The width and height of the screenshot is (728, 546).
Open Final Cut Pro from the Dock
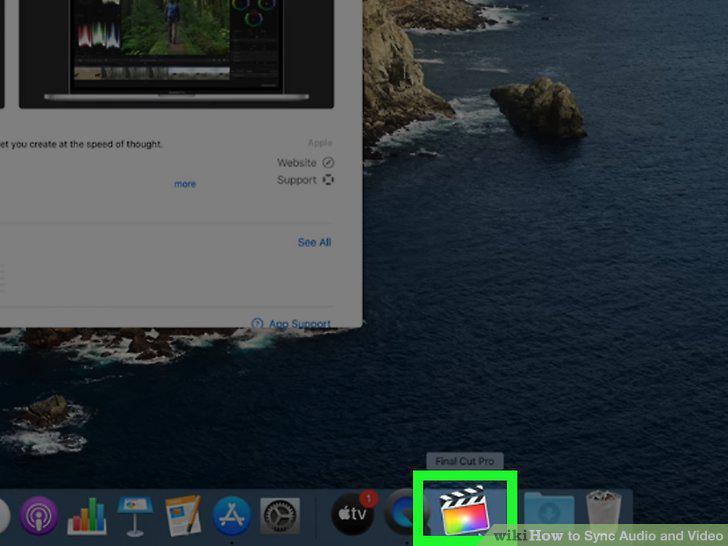click(x=465, y=511)
